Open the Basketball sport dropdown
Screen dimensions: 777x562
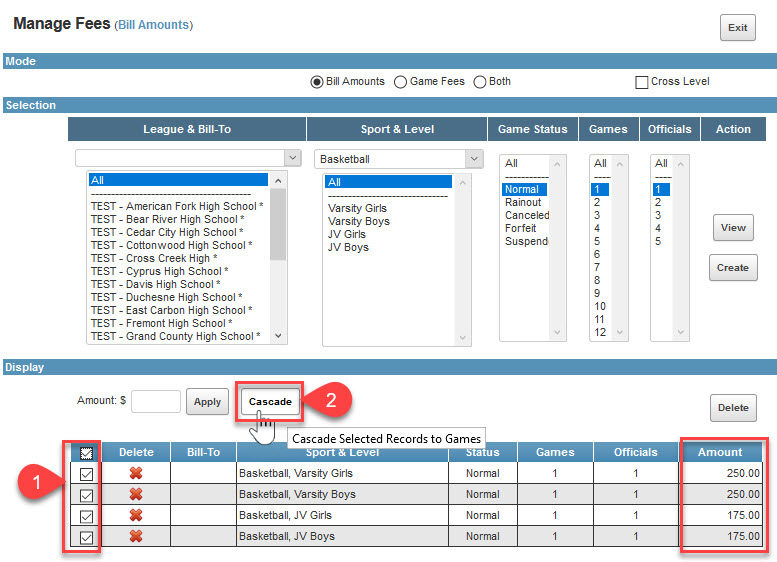point(474,159)
